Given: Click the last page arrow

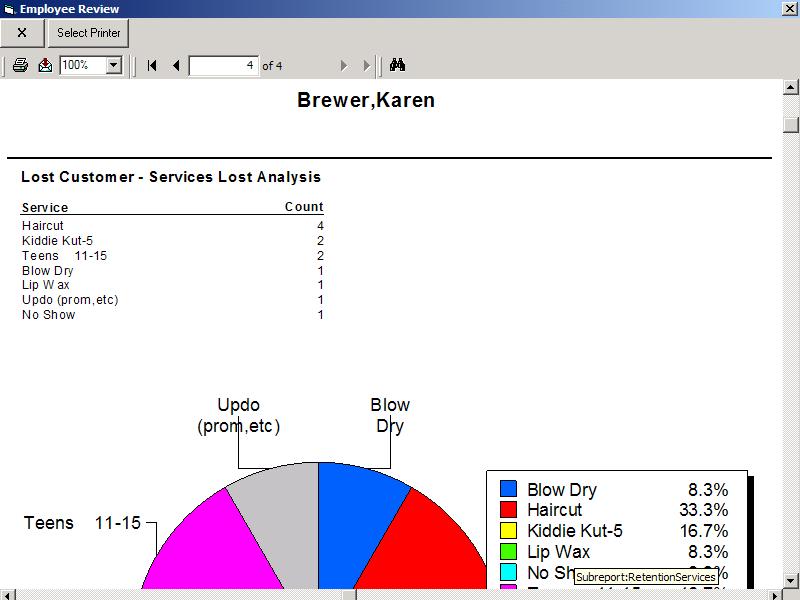Looking at the screenshot, I should pos(367,65).
